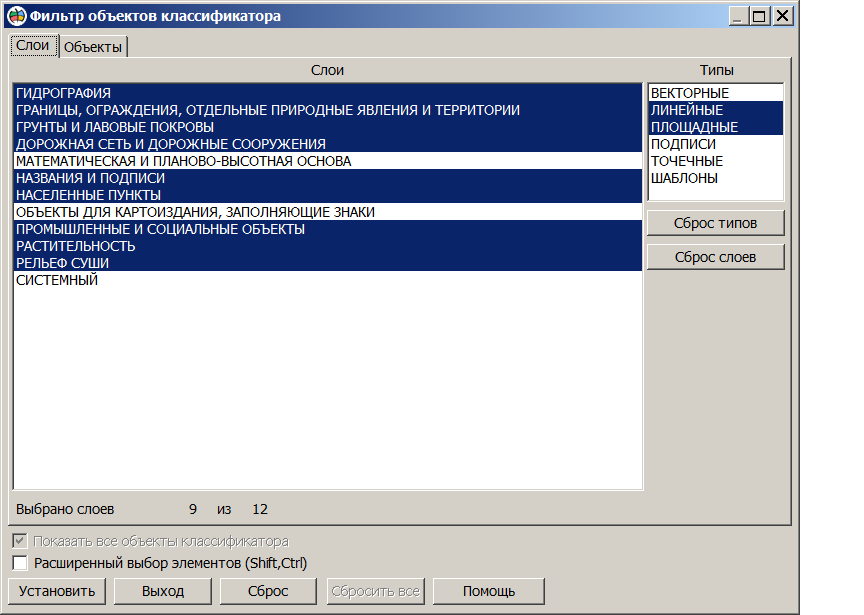Select ТОЧЕЧНЫЕ object type
This screenshot has height=615, width=864.
point(687,161)
